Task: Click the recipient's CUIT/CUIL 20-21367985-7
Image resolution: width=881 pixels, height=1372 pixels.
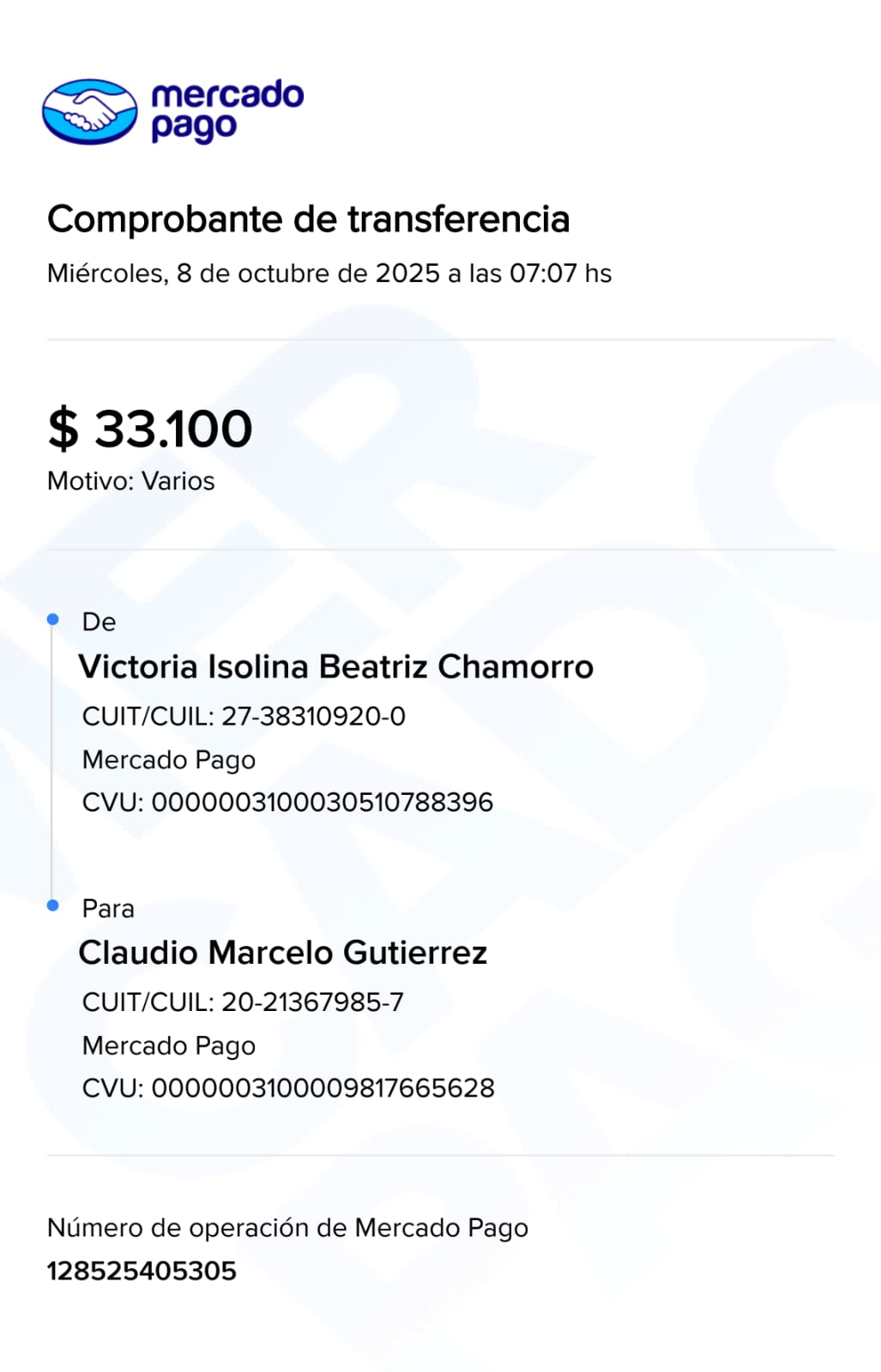Action: click(243, 1002)
